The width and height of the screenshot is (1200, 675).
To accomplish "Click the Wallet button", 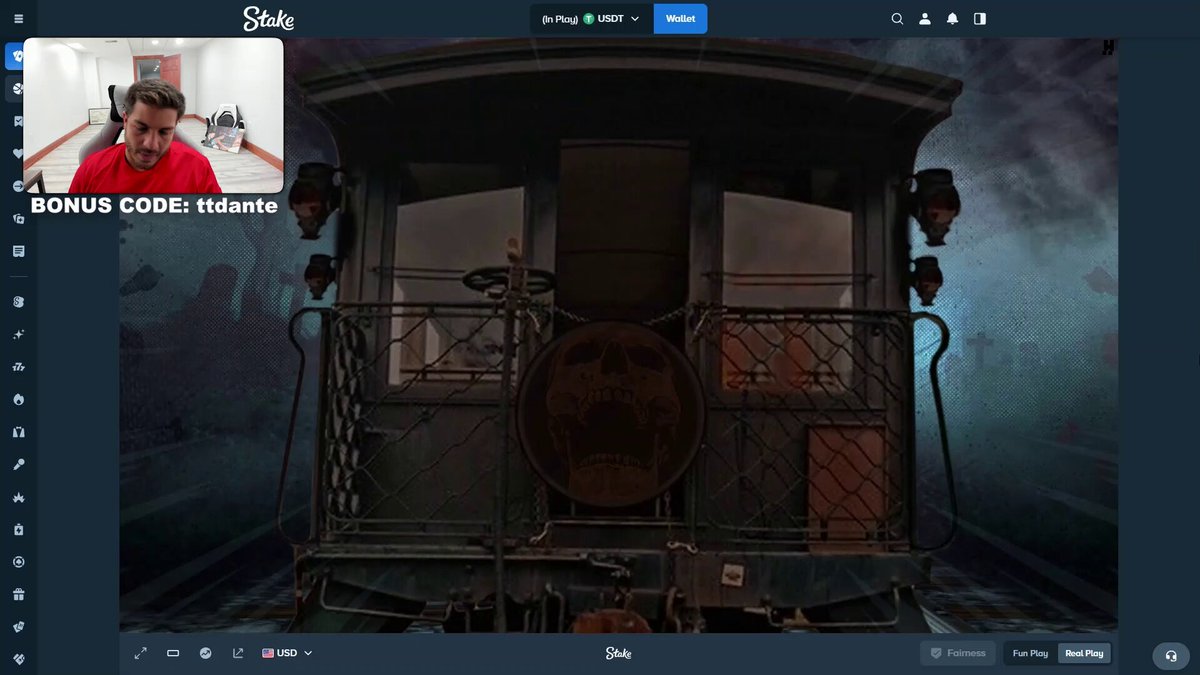I will pyautogui.click(x=680, y=19).
